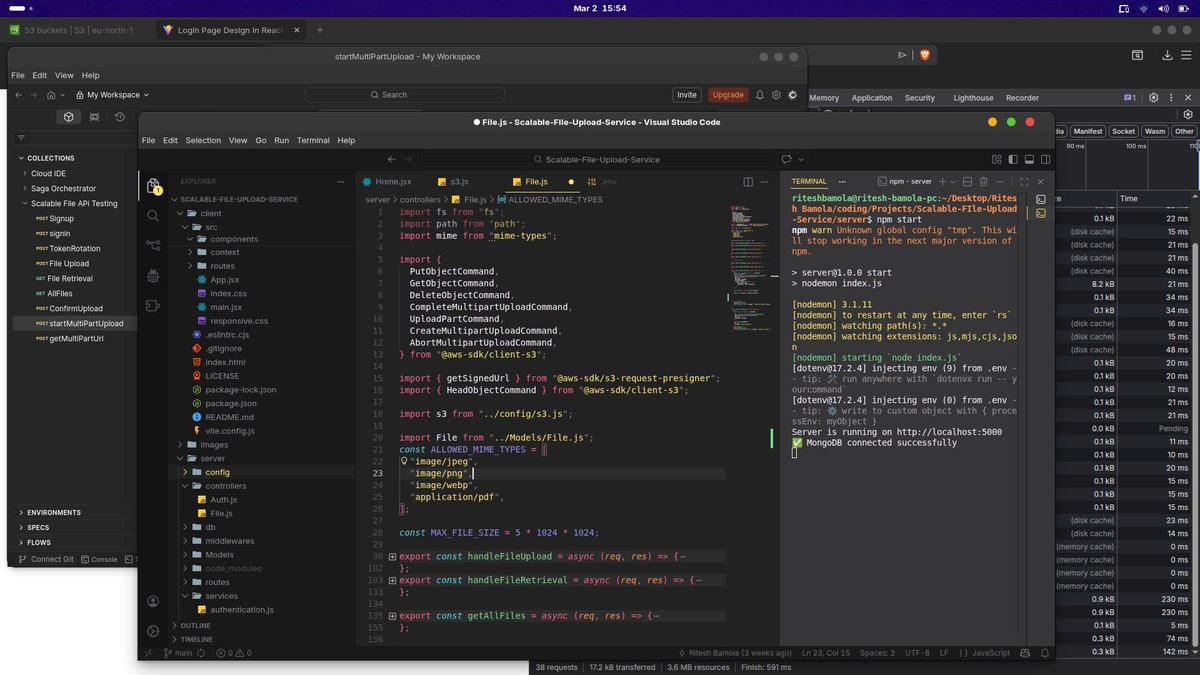Open Auth.js file in controllers folder
1200x675 pixels.
[224, 499]
